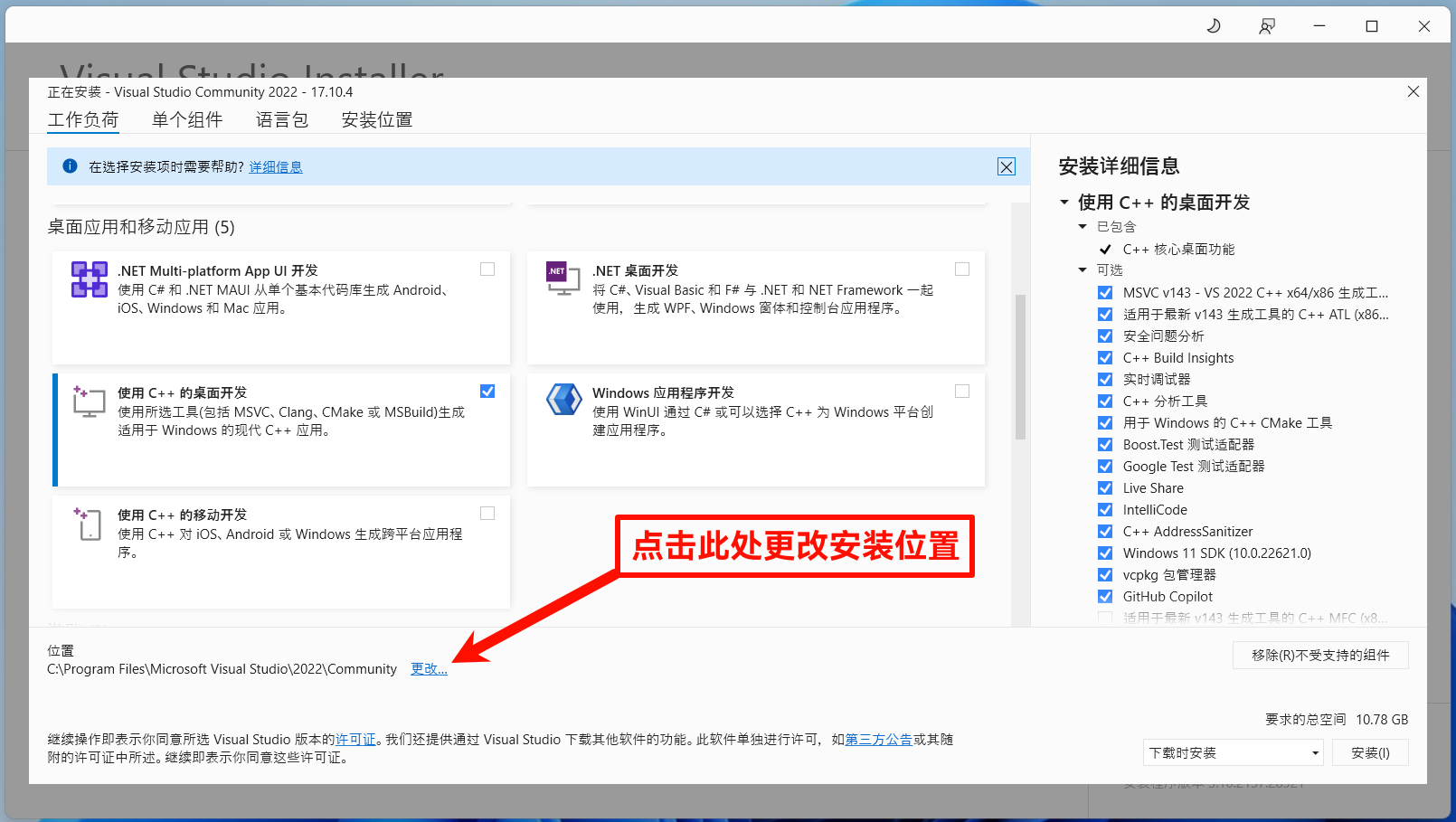The image size is (1456, 822).
Task: Uncheck GitHub Copilot component
Action: [1105, 597]
